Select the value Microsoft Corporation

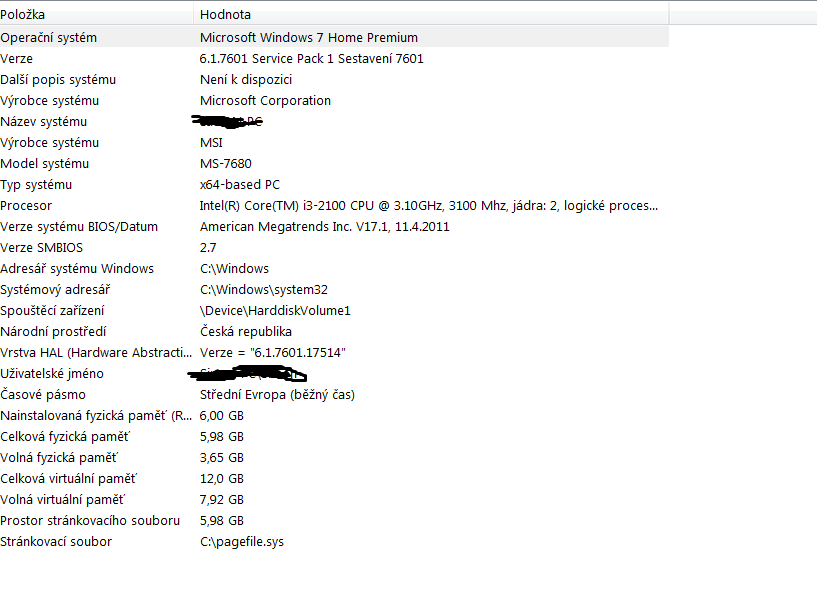[265, 101]
